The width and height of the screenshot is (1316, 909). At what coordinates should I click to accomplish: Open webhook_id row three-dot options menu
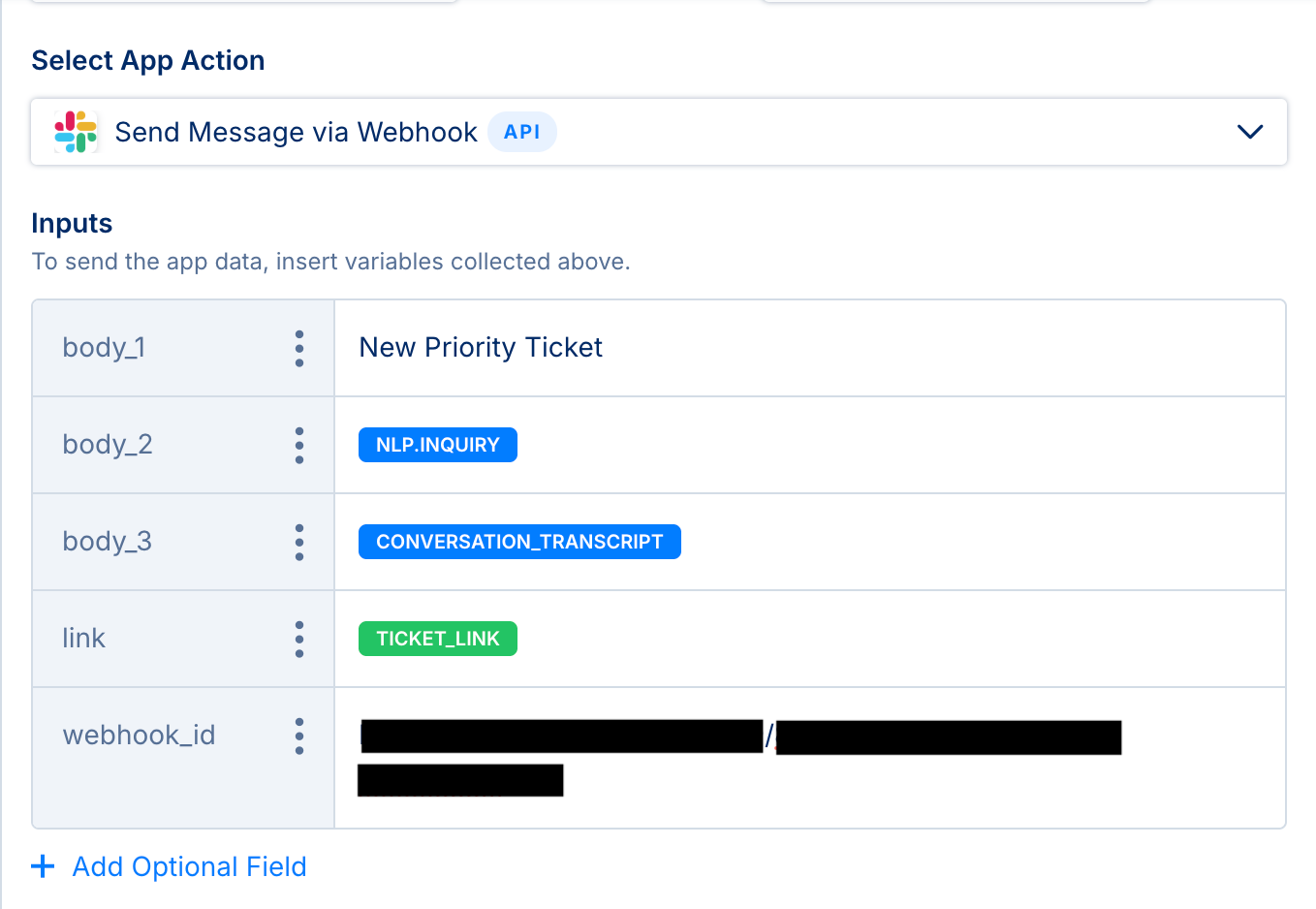tap(299, 736)
